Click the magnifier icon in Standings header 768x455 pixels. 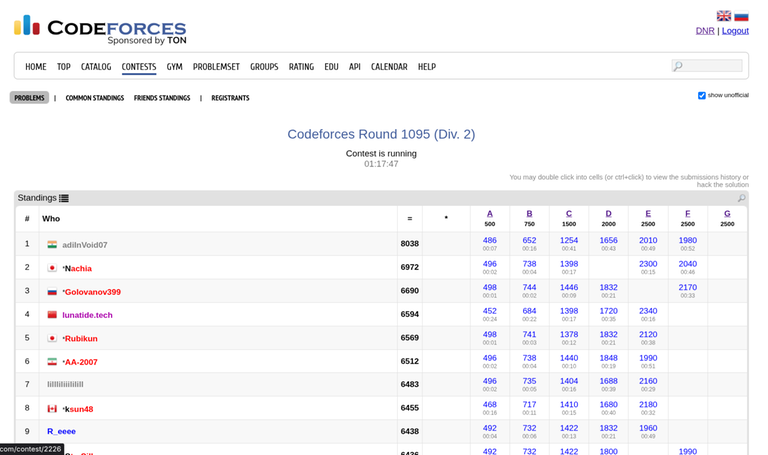coord(741,198)
